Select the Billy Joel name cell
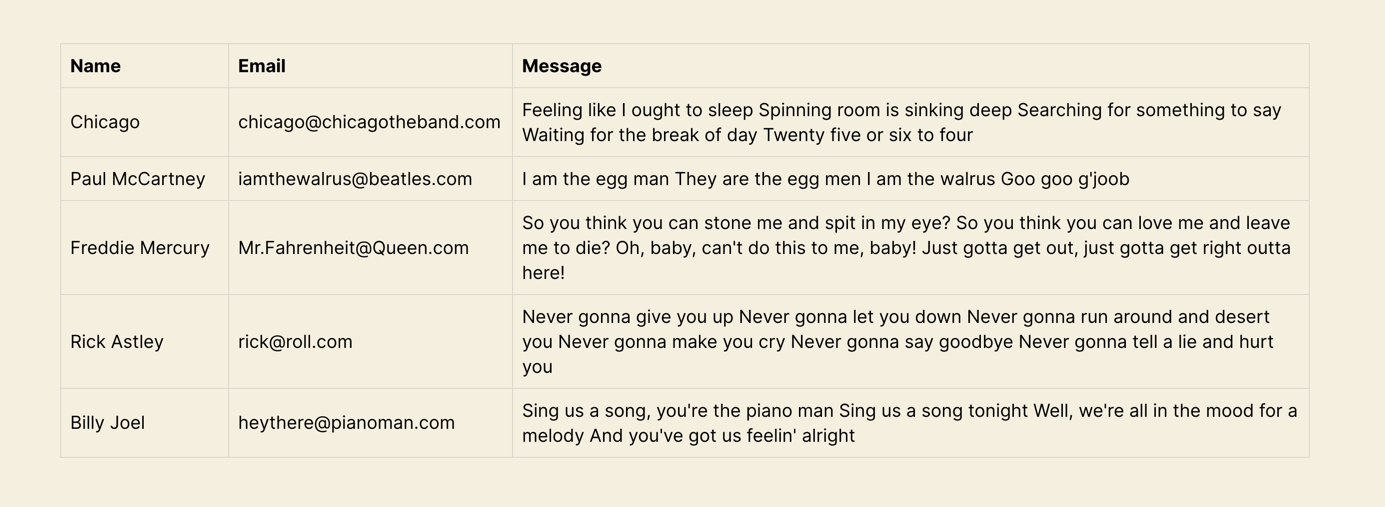This screenshot has width=1385, height=507. (x=108, y=423)
